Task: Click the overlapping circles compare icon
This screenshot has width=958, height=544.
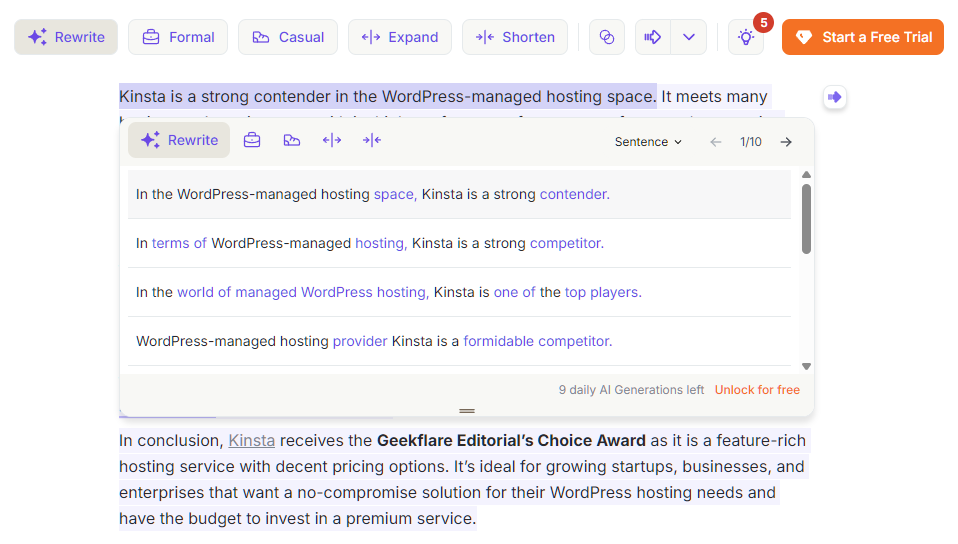Action: tap(606, 37)
